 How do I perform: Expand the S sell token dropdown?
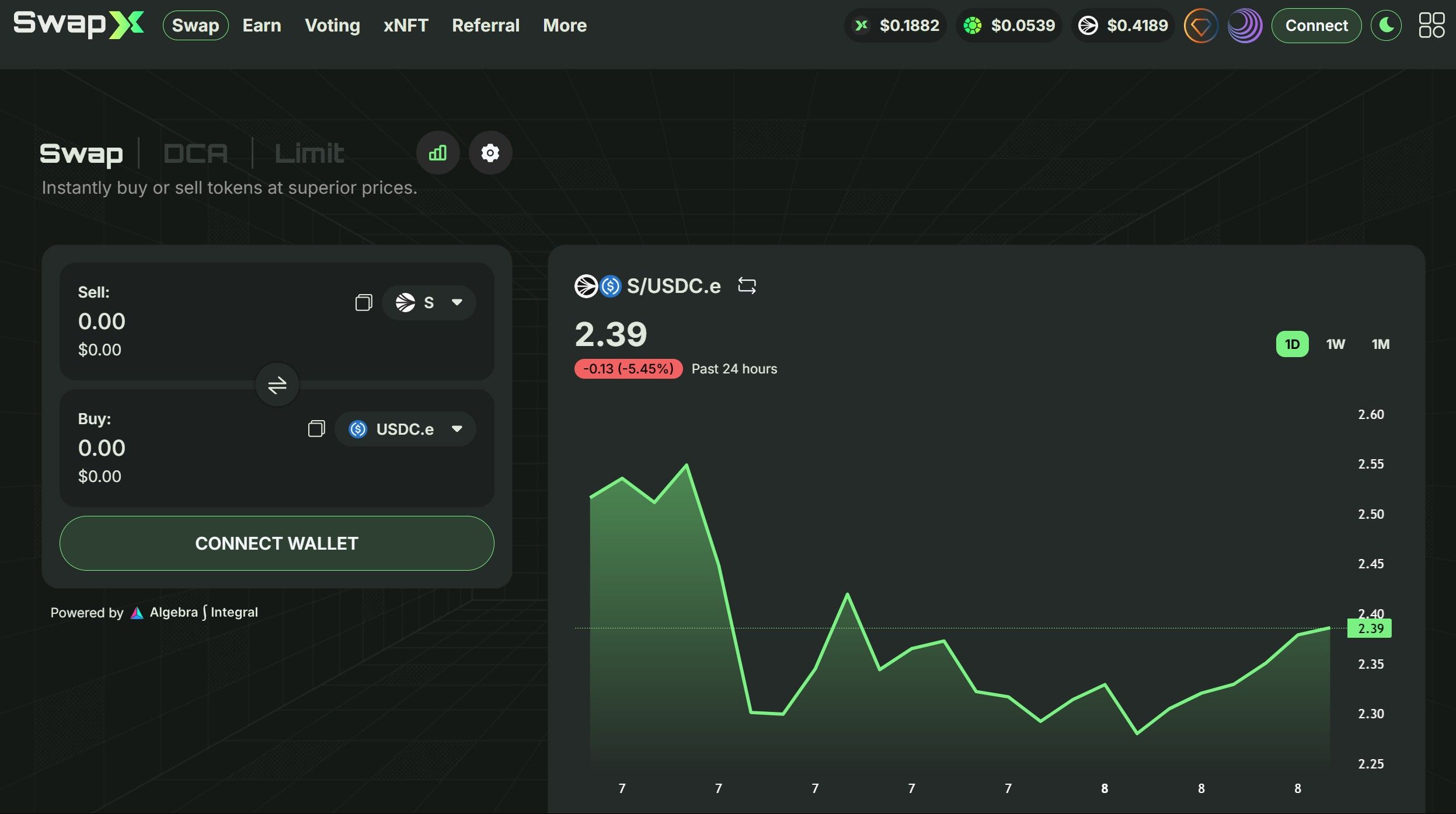pyautogui.click(x=429, y=302)
